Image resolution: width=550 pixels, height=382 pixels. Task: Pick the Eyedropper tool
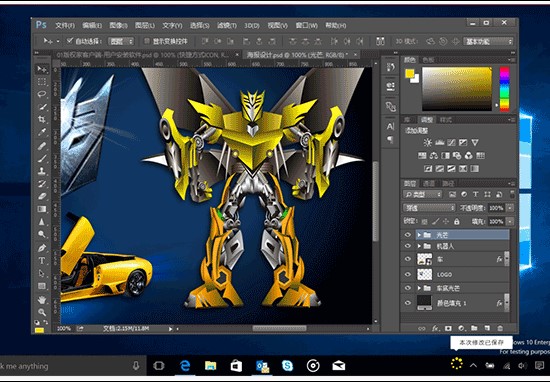(42, 132)
